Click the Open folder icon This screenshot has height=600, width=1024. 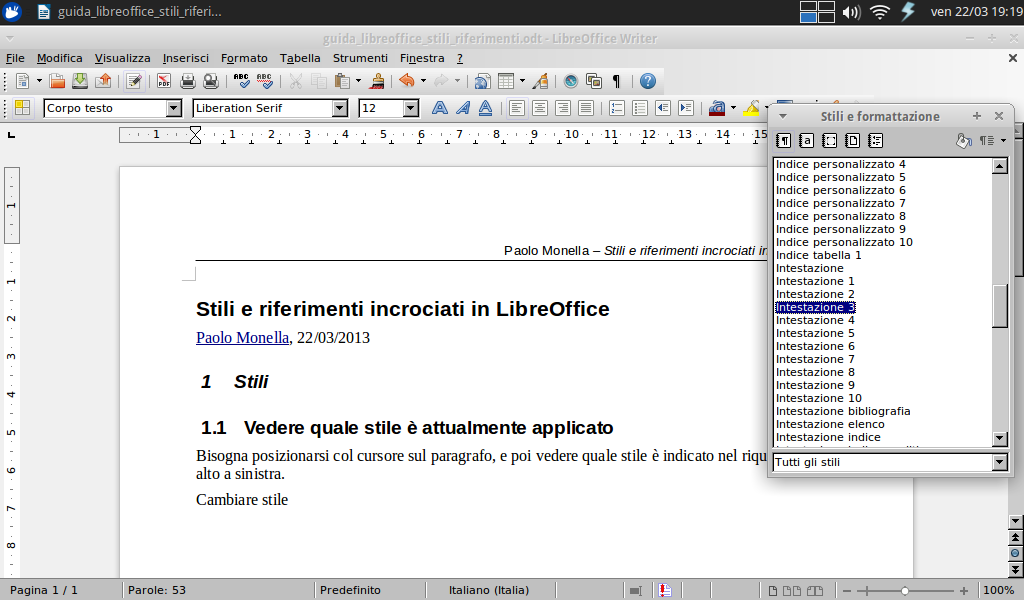pyautogui.click(x=57, y=81)
